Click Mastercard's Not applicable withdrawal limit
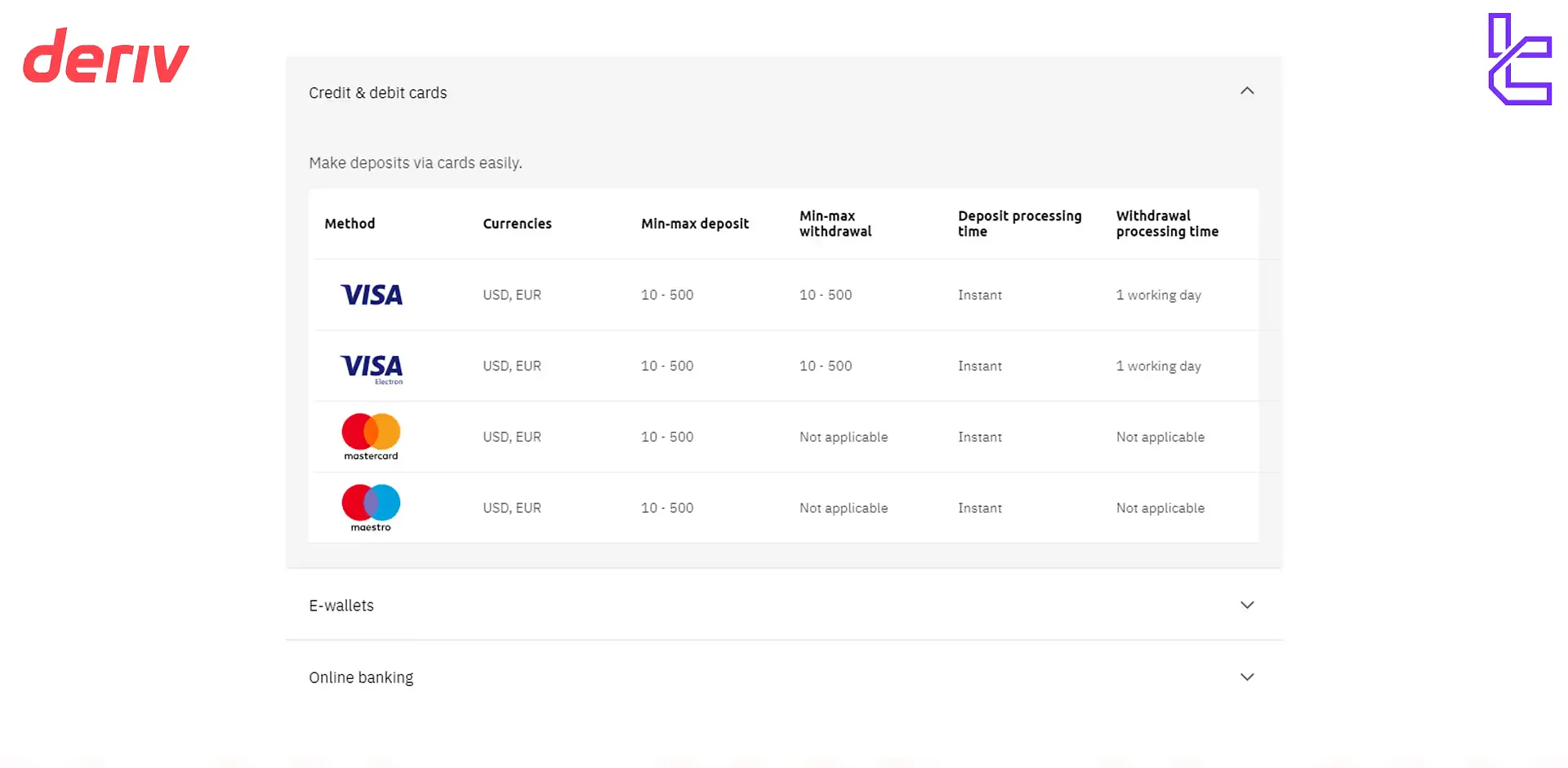The image size is (1568, 768). click(x=843, y=437)
